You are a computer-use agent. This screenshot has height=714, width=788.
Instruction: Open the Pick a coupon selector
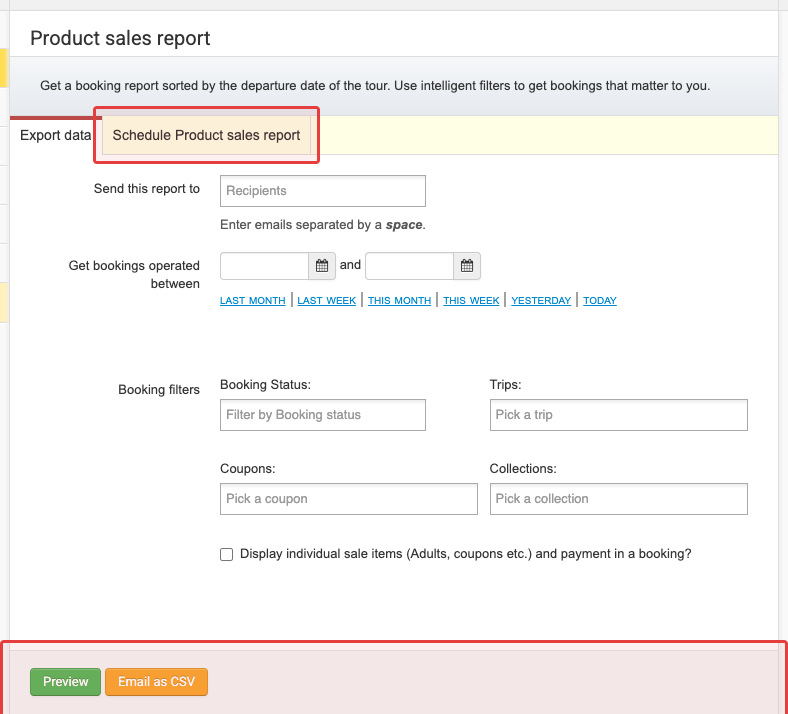pos(349,499)
